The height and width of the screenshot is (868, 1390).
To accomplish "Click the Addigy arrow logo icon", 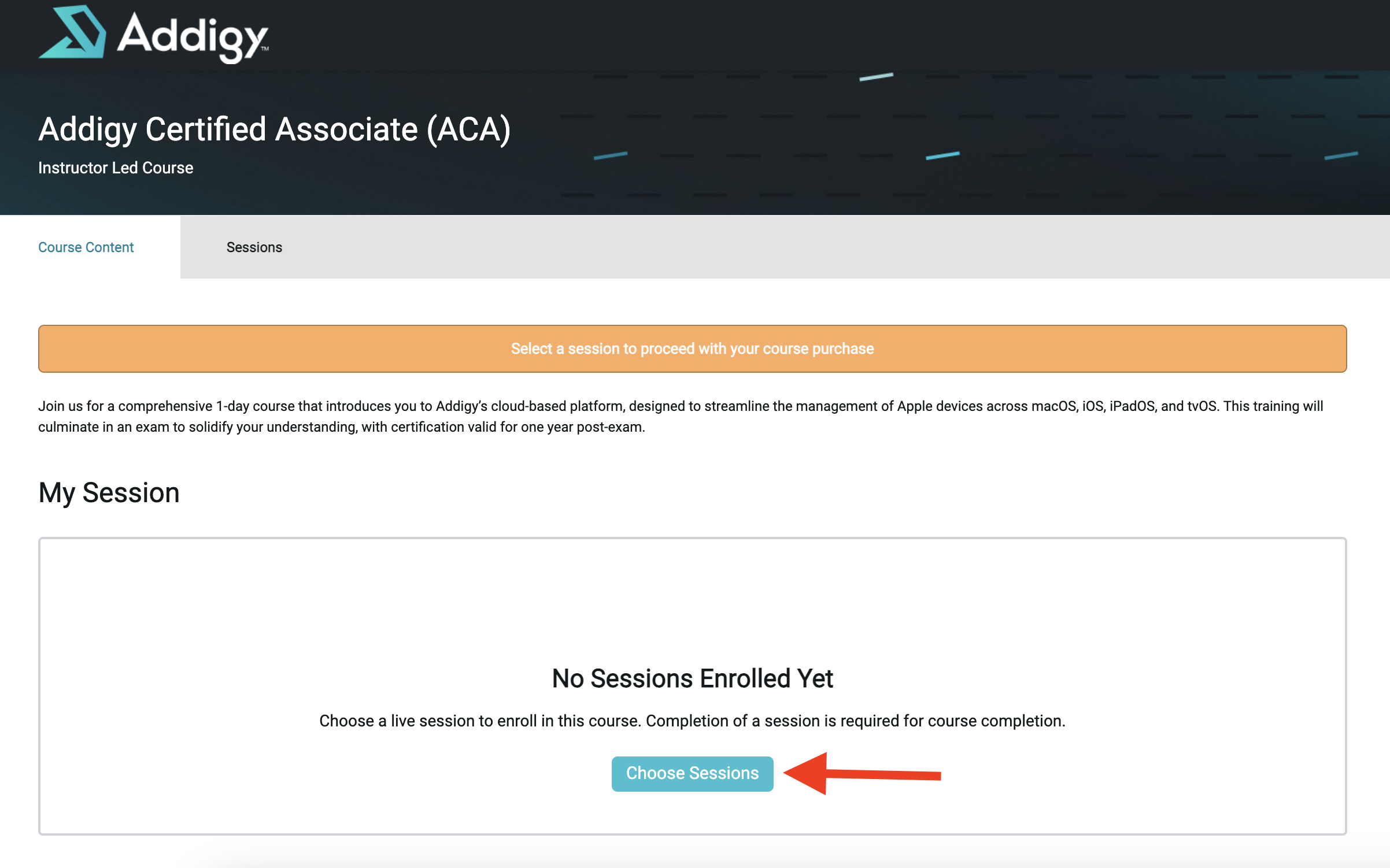I will (x=73, y=32).
